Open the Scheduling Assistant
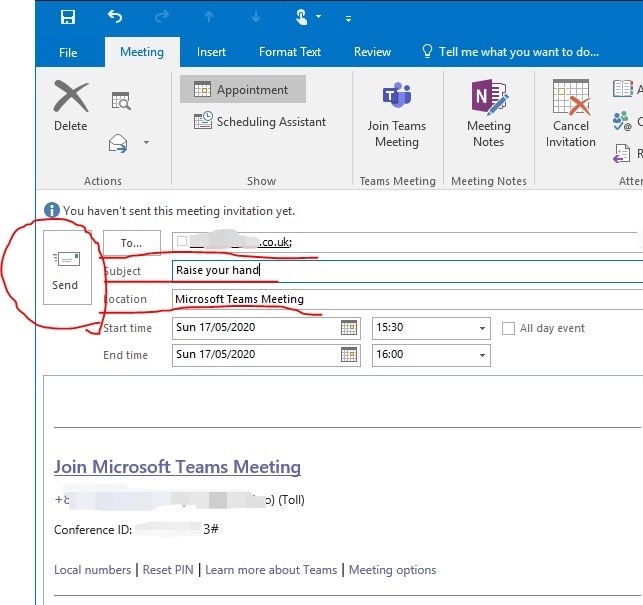This screenshot has width=643, height=605. coord(260,121)
